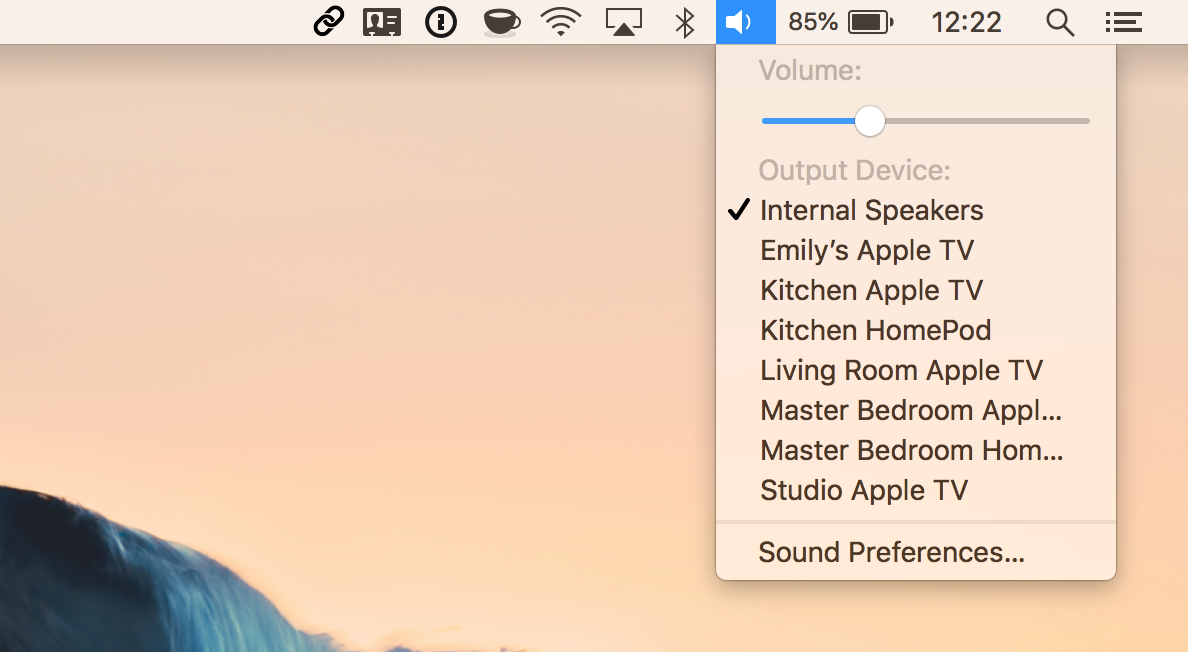The width and height of the screenshot is (1188, 652).
Task: Click the 12:22 clock
Action: [966, 21]
